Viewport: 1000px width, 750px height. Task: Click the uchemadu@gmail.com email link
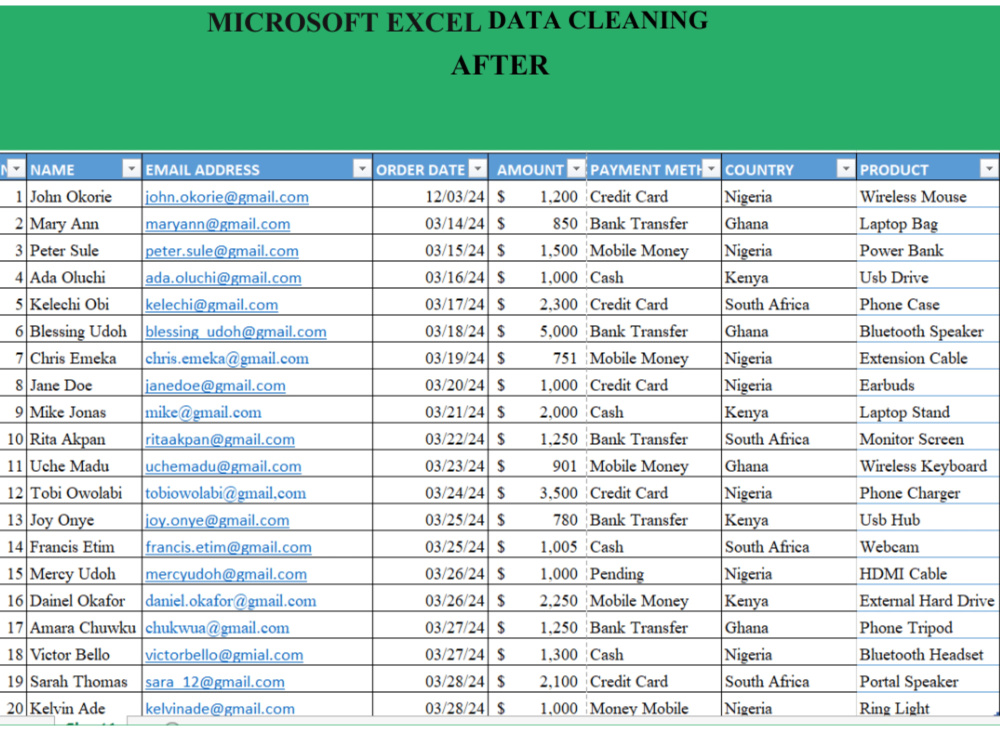coord(223,466)
